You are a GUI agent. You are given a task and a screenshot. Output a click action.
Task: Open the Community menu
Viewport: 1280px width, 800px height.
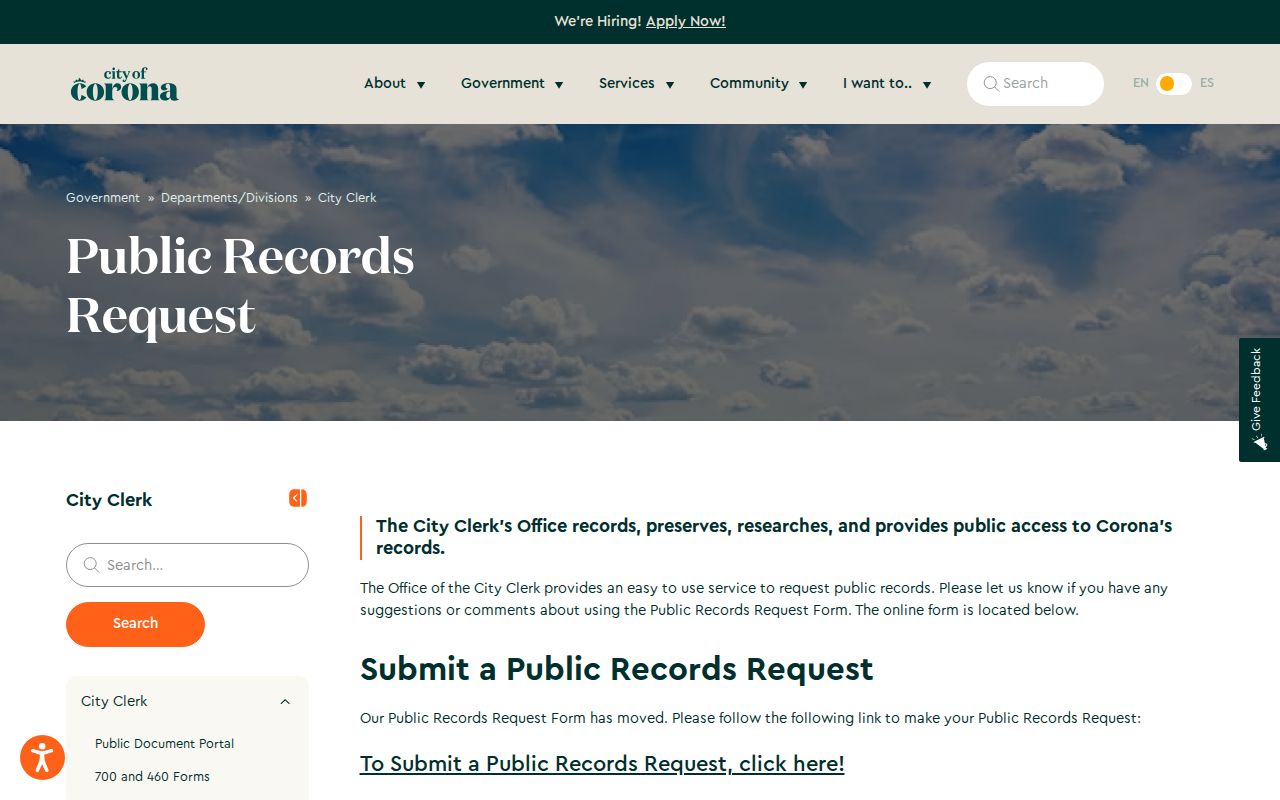click(758, 84)
